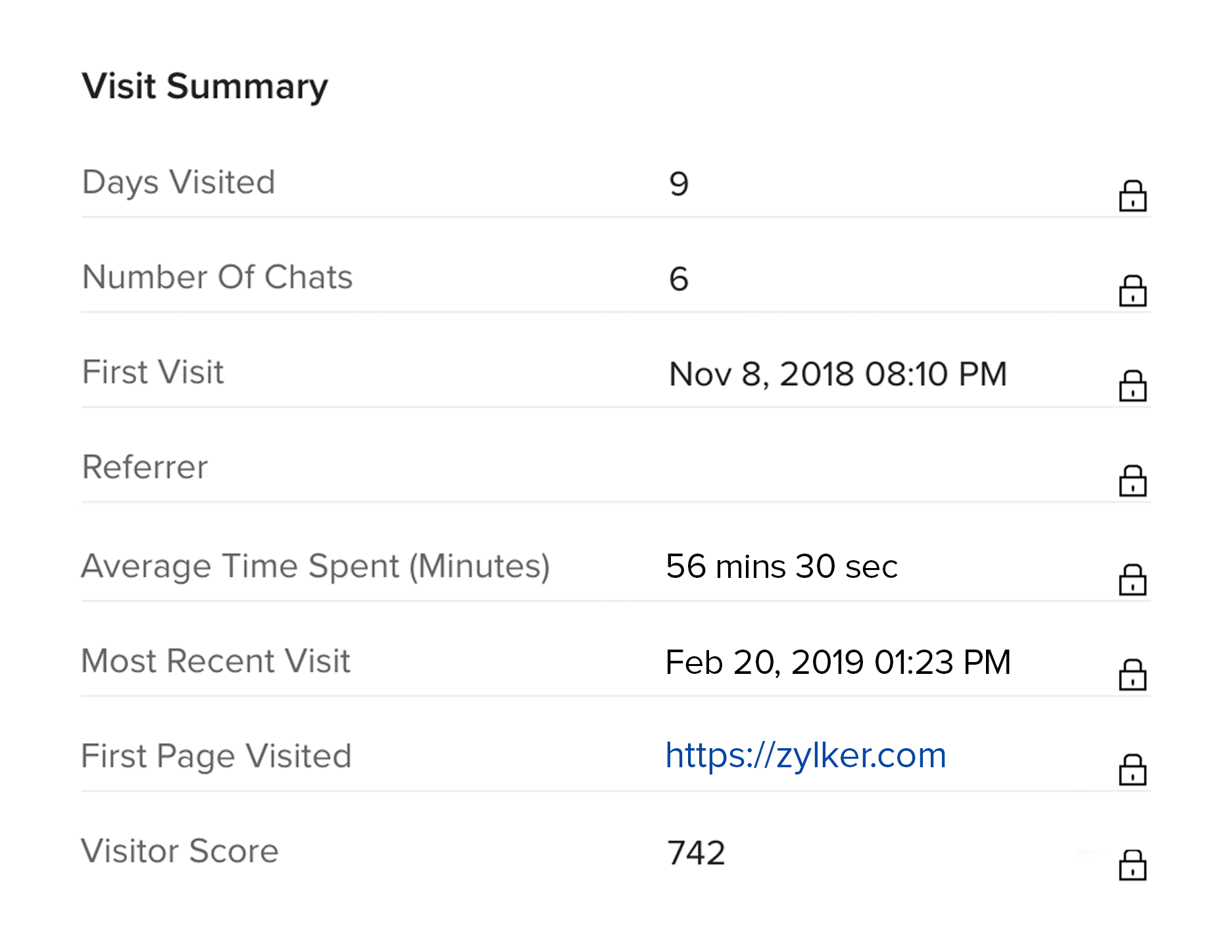1232x952 pixels.
Task: Click the lock icon beside First Page Visited
Action: pyautogui.click(x=1132, y=769)
